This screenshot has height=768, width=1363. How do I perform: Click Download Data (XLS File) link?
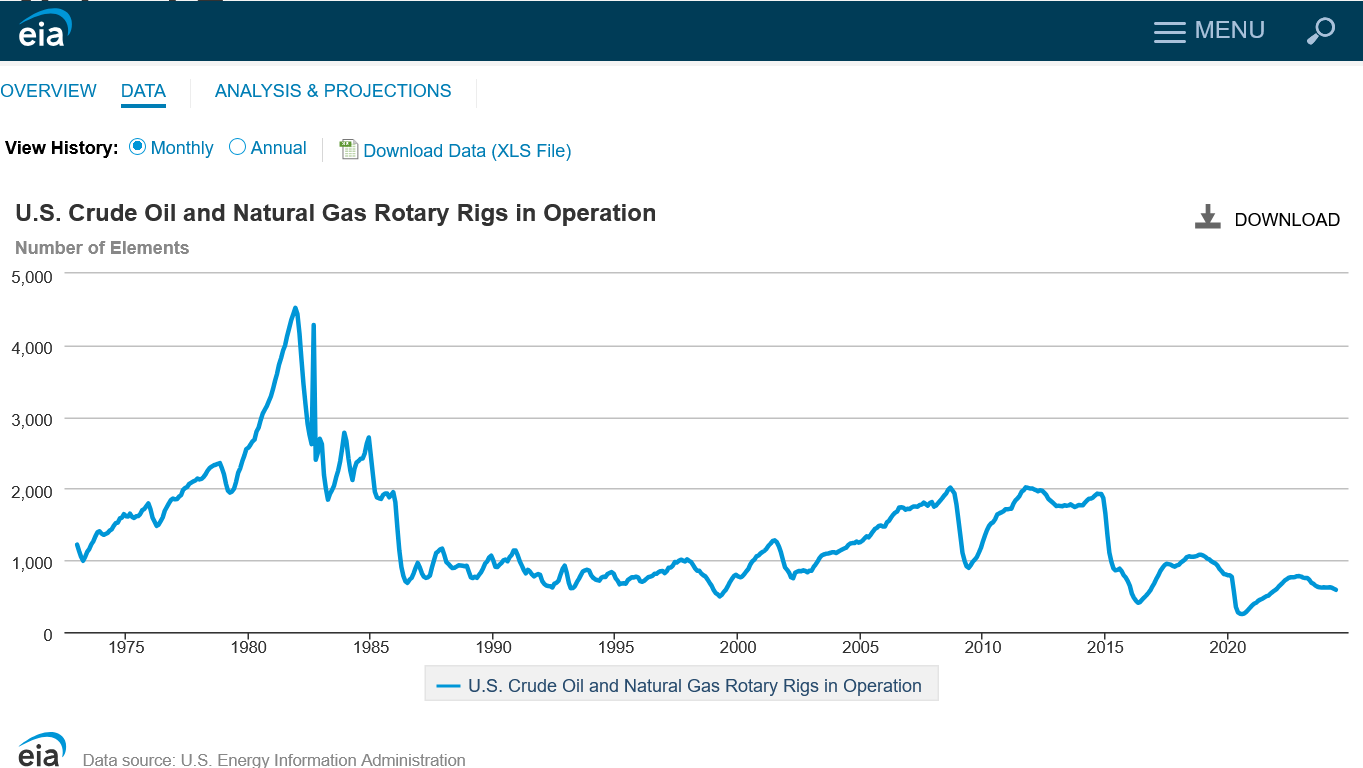467,151
